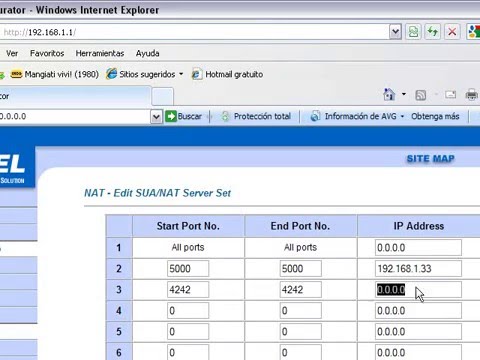Click 'All ports' in the End Port column
This screenshot has height=360, width=480.
pyautogui.click(x=300, y=247)
